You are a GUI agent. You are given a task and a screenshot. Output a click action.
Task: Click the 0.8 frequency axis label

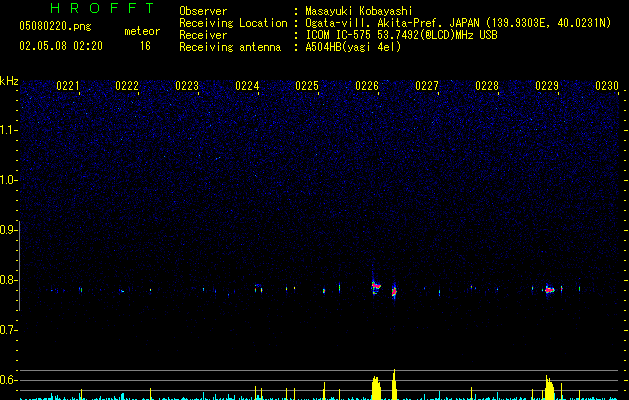[x=9, y=280]
